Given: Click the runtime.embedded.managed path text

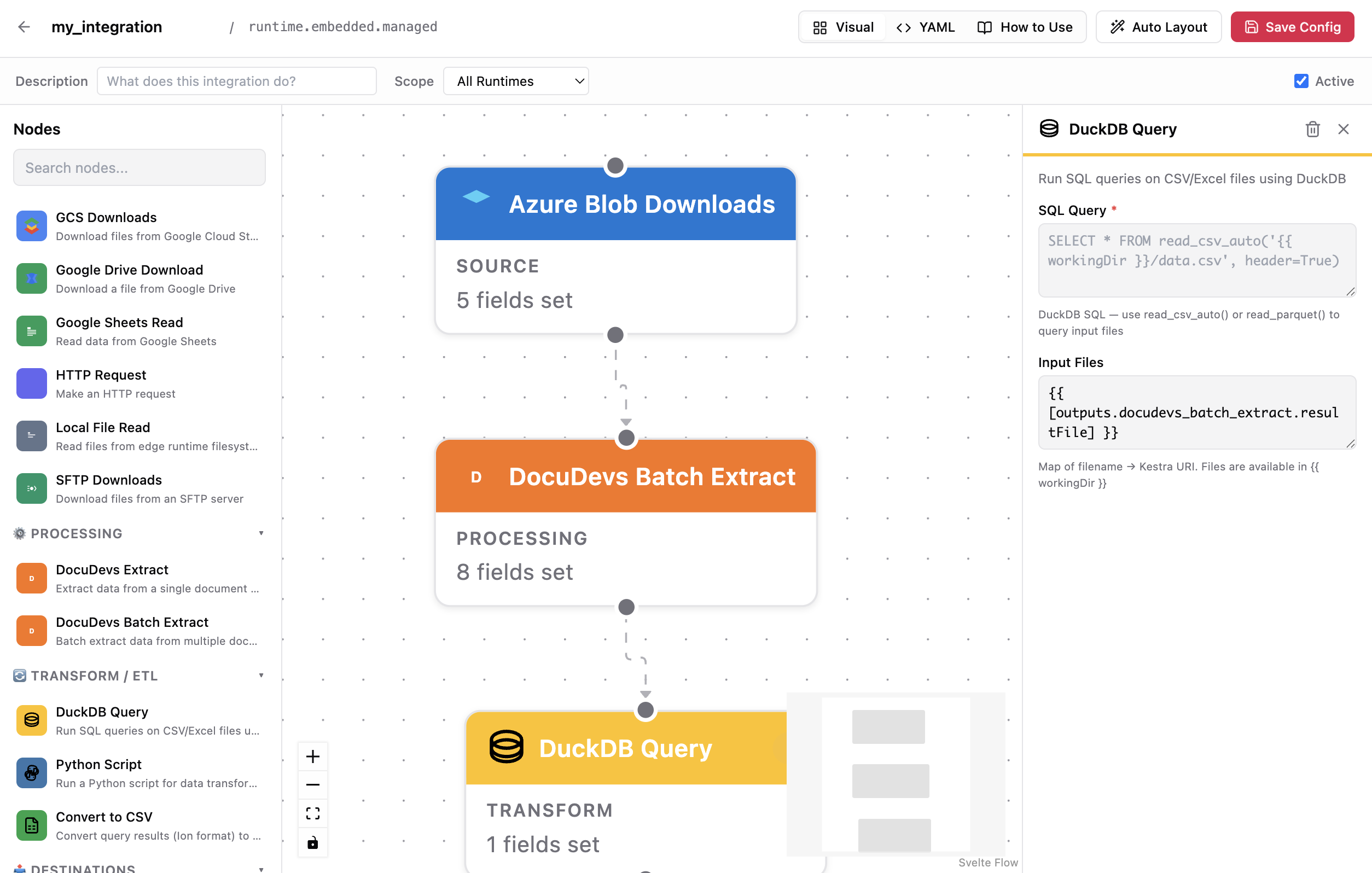Looking at the screenshot, I should coord(343,27).
